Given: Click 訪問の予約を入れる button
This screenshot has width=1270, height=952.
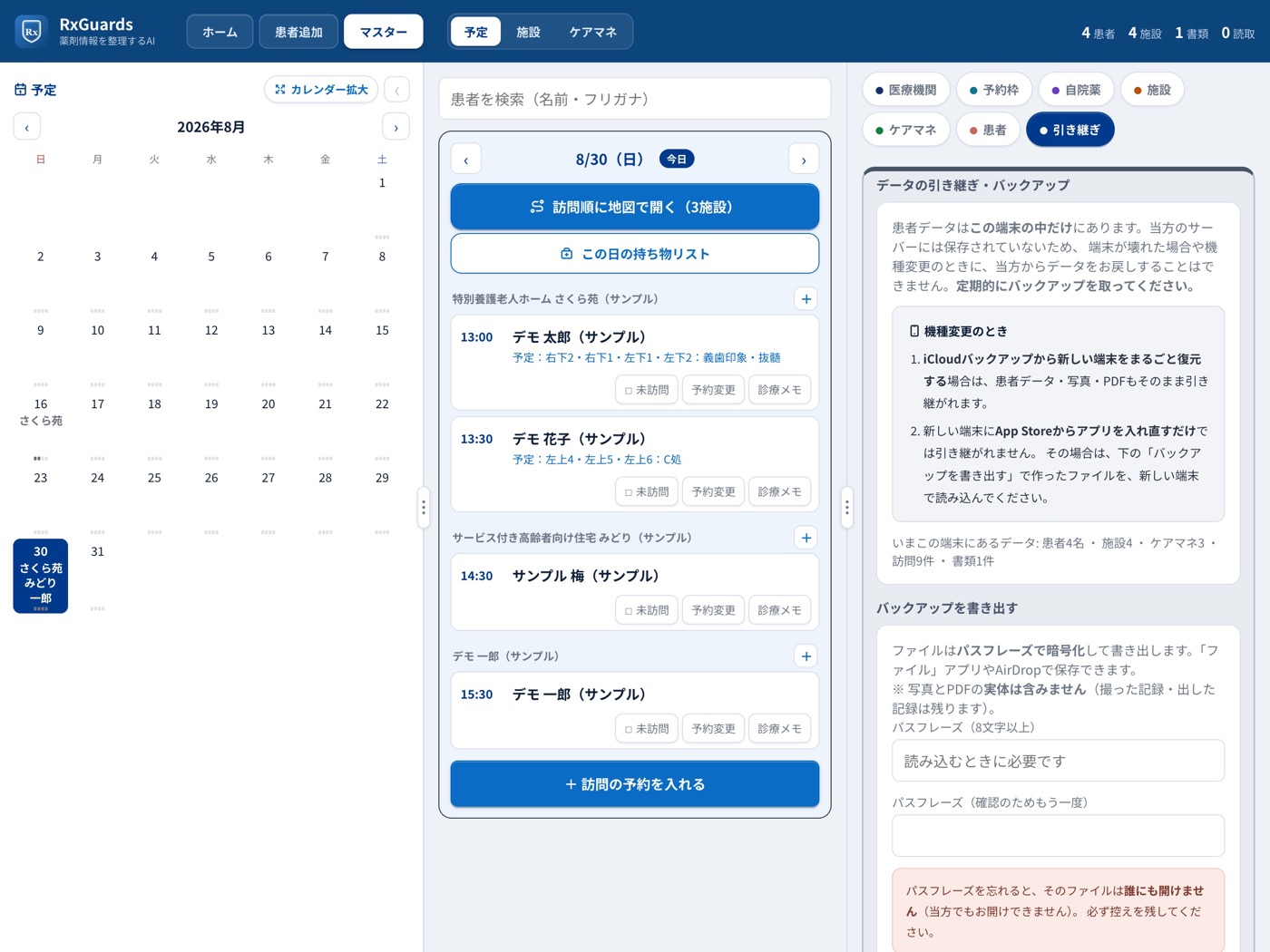Looking at the screenshot, I should (635, 784).
